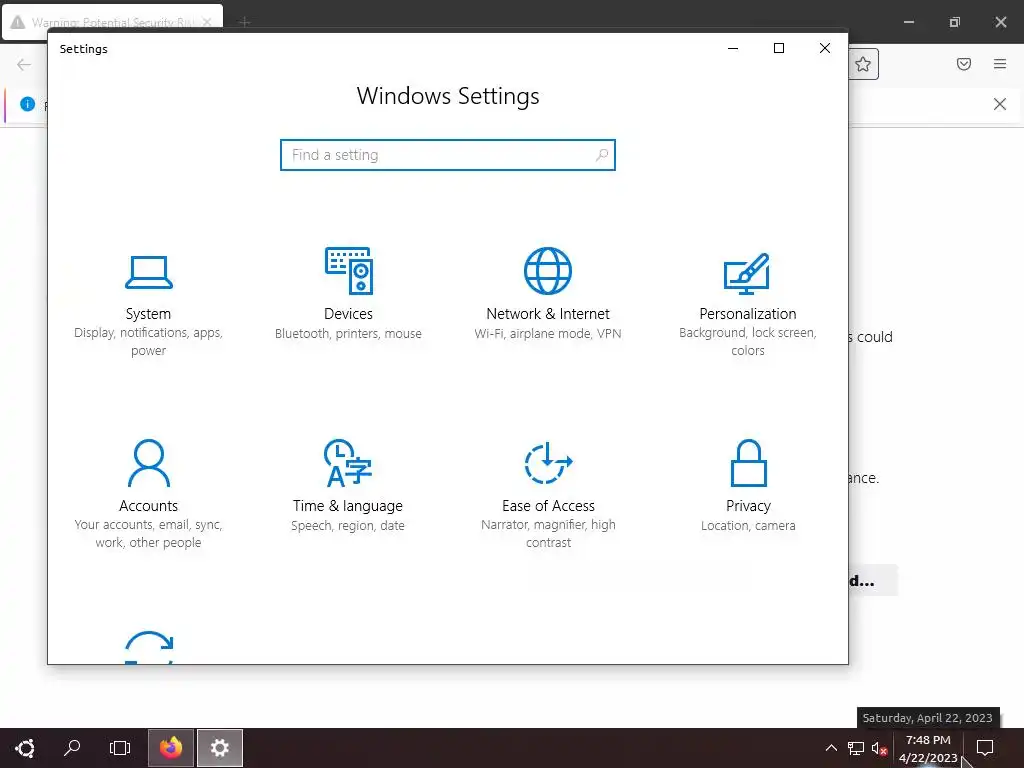Click the Devices label text

click(x=348, y=314)
